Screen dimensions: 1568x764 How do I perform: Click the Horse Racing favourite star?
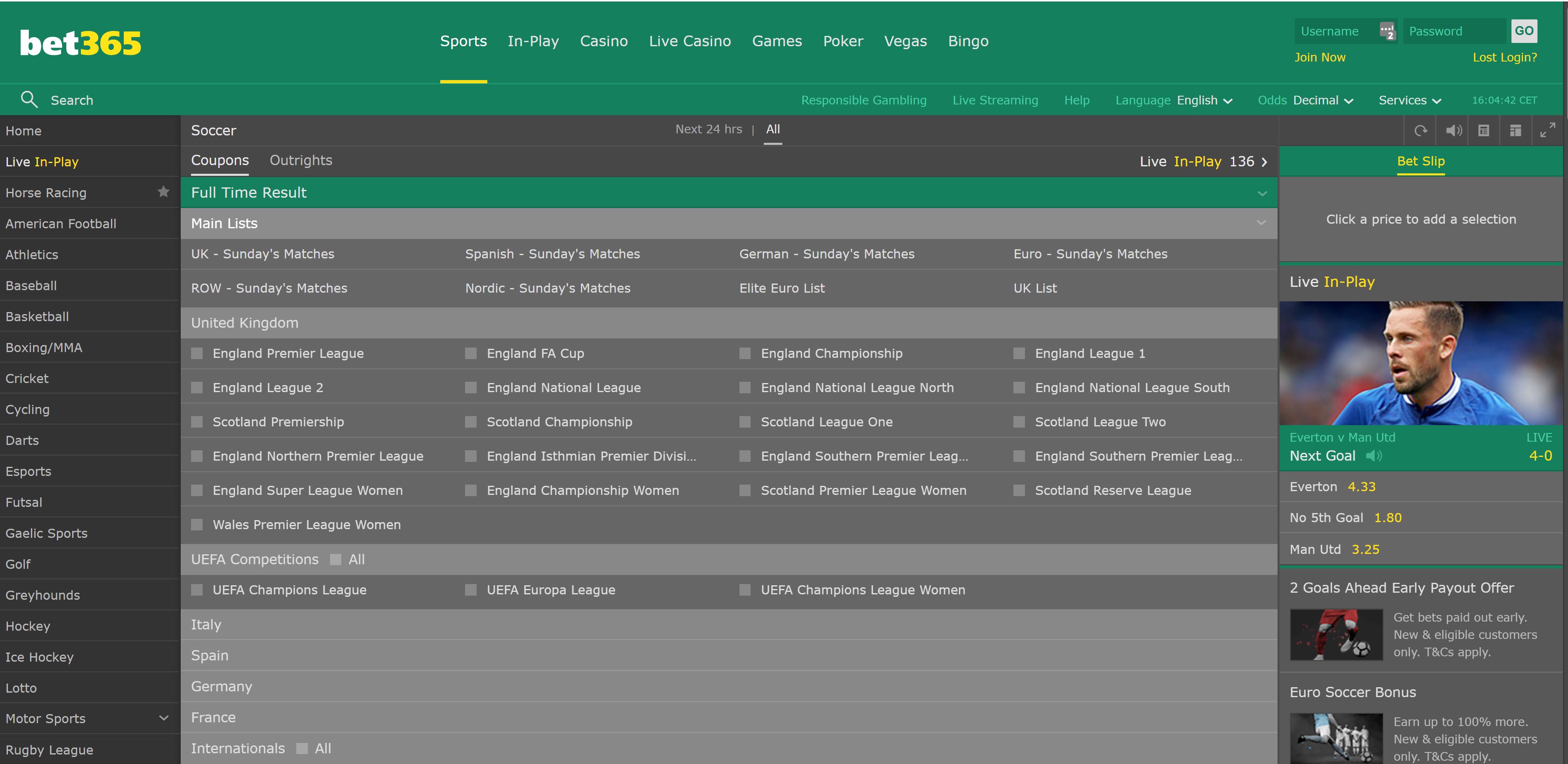click(x=163, y=192)
